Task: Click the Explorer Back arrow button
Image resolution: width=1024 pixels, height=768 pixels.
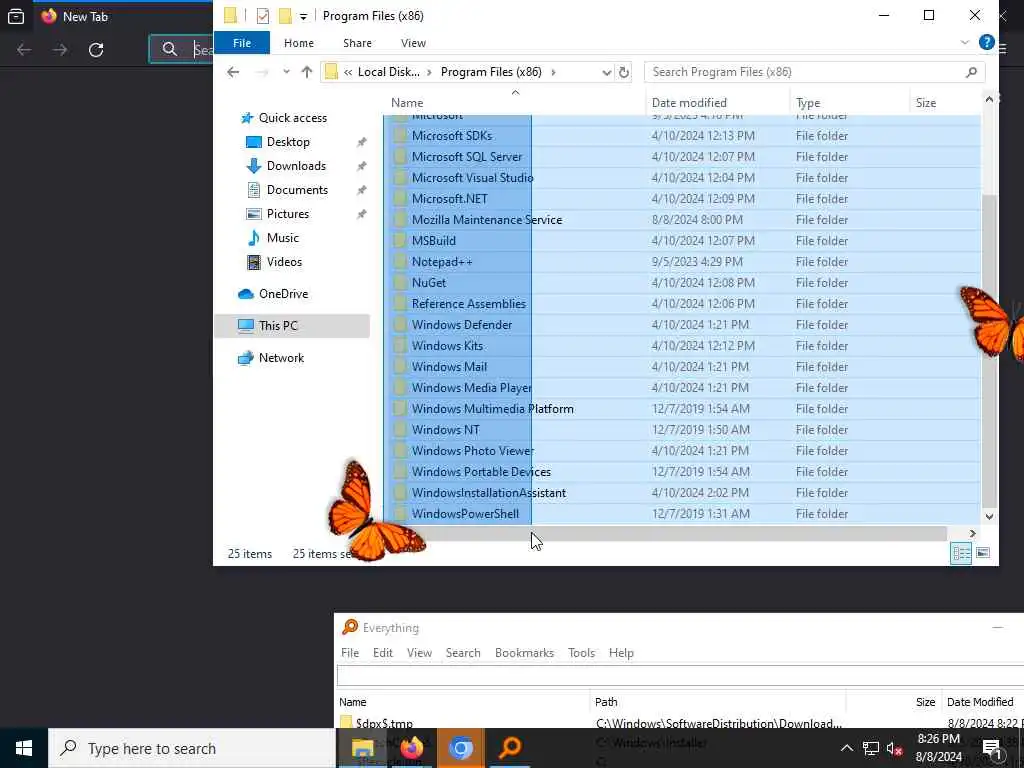Action: click(x=233, y=72)
